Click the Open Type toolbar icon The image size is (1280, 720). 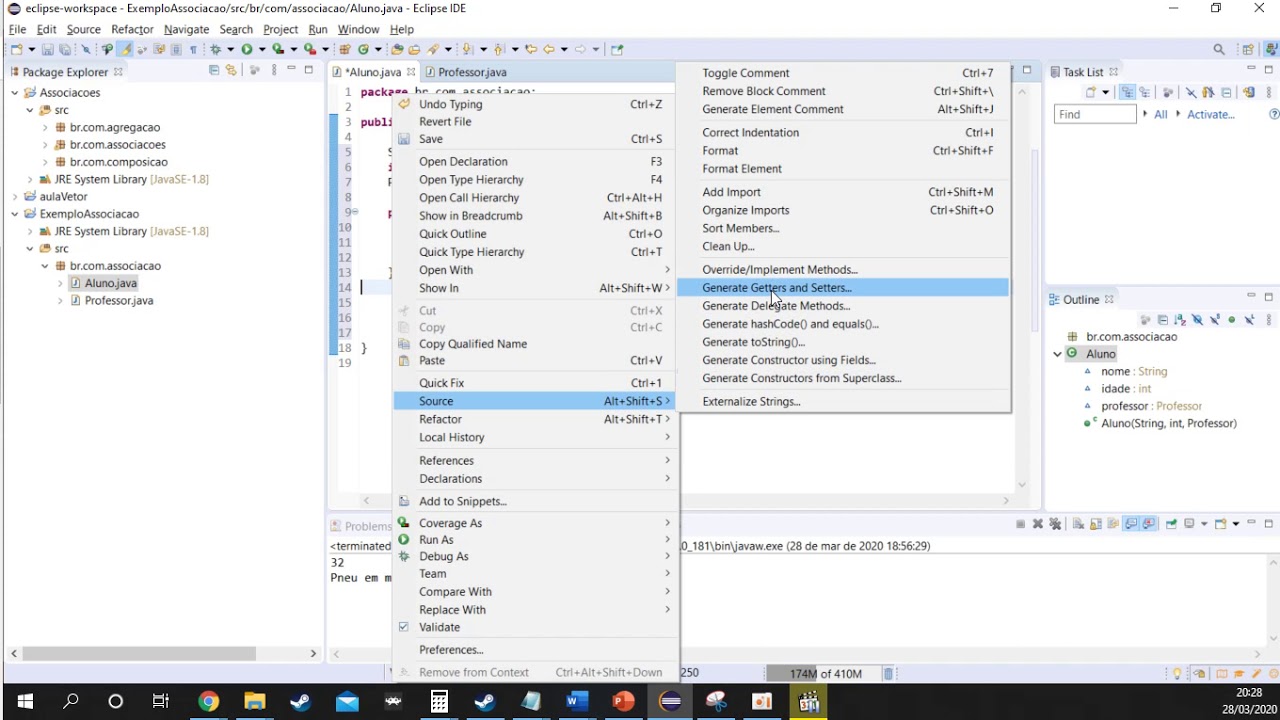(x=397, y=49)
